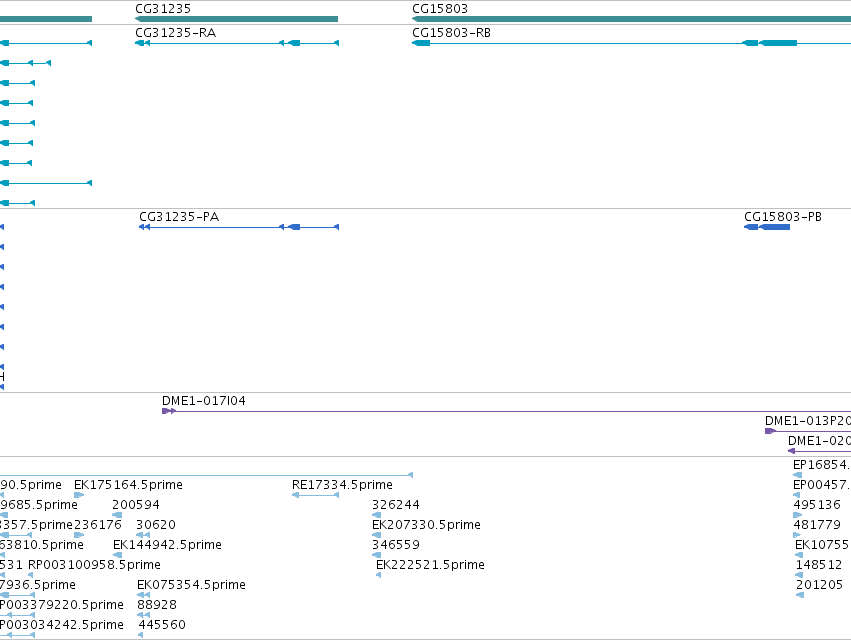Click the EK075354.5prime label
The width and height of the screenshot is (851, 640).
coord(191,585)
